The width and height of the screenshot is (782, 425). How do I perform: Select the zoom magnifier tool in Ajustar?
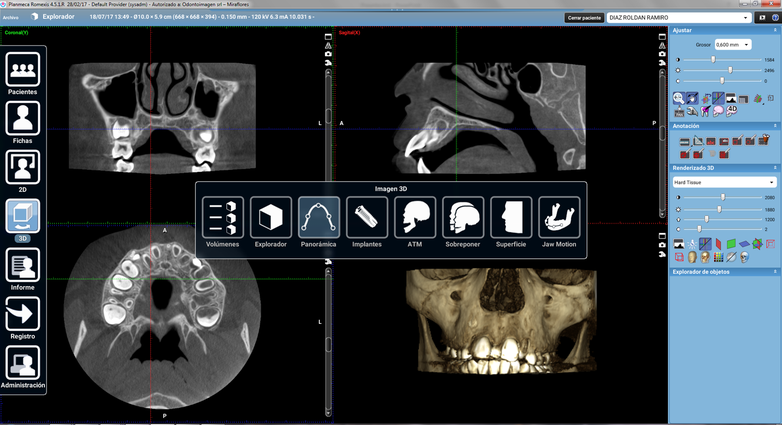coord(678,98)
